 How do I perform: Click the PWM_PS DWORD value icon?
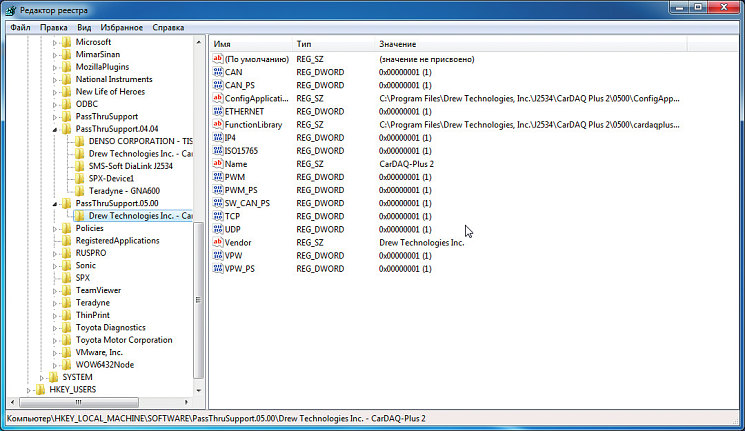click(218, 190)
